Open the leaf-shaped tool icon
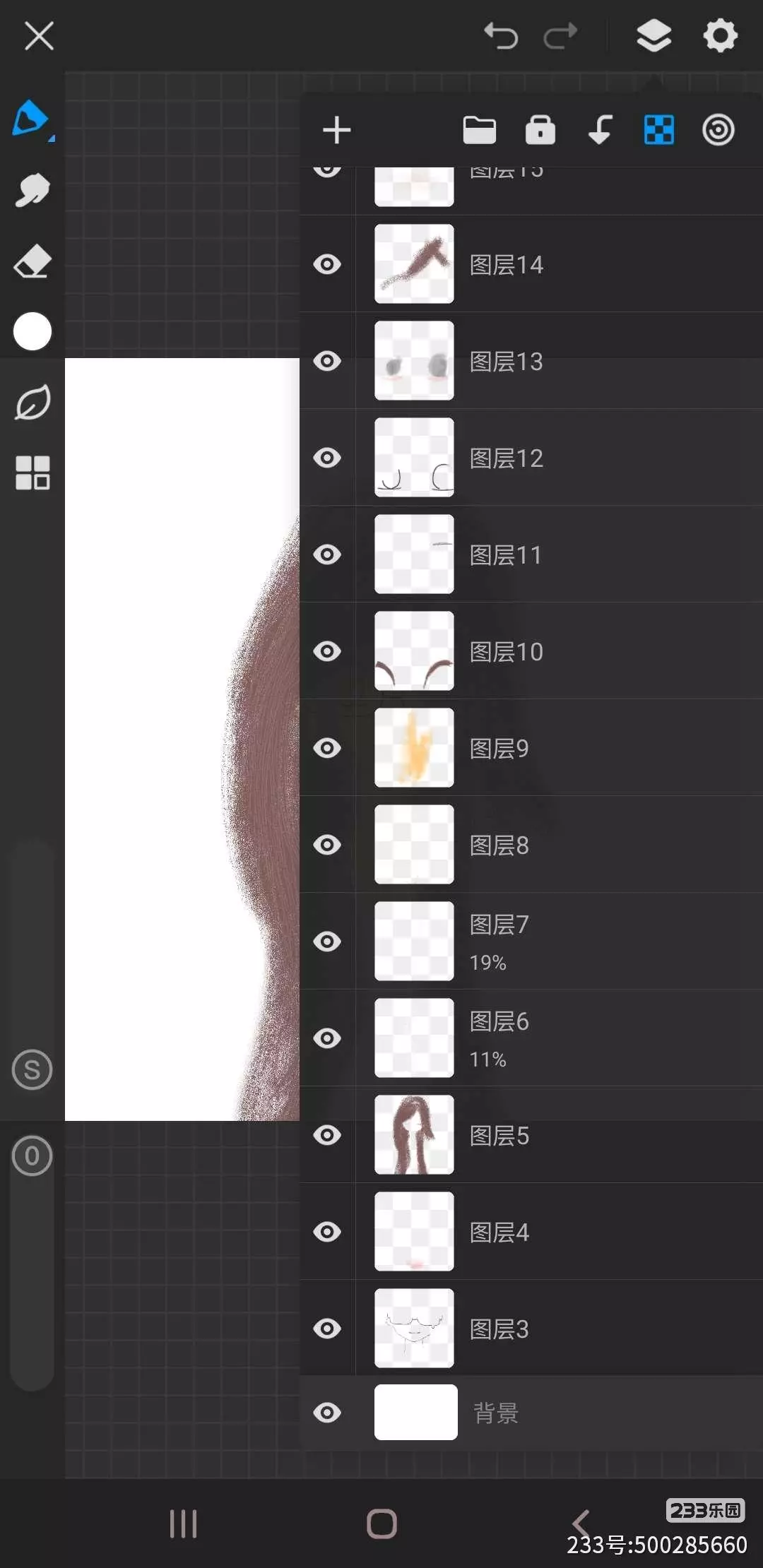 pyautogui.click(x=32, y=403)
